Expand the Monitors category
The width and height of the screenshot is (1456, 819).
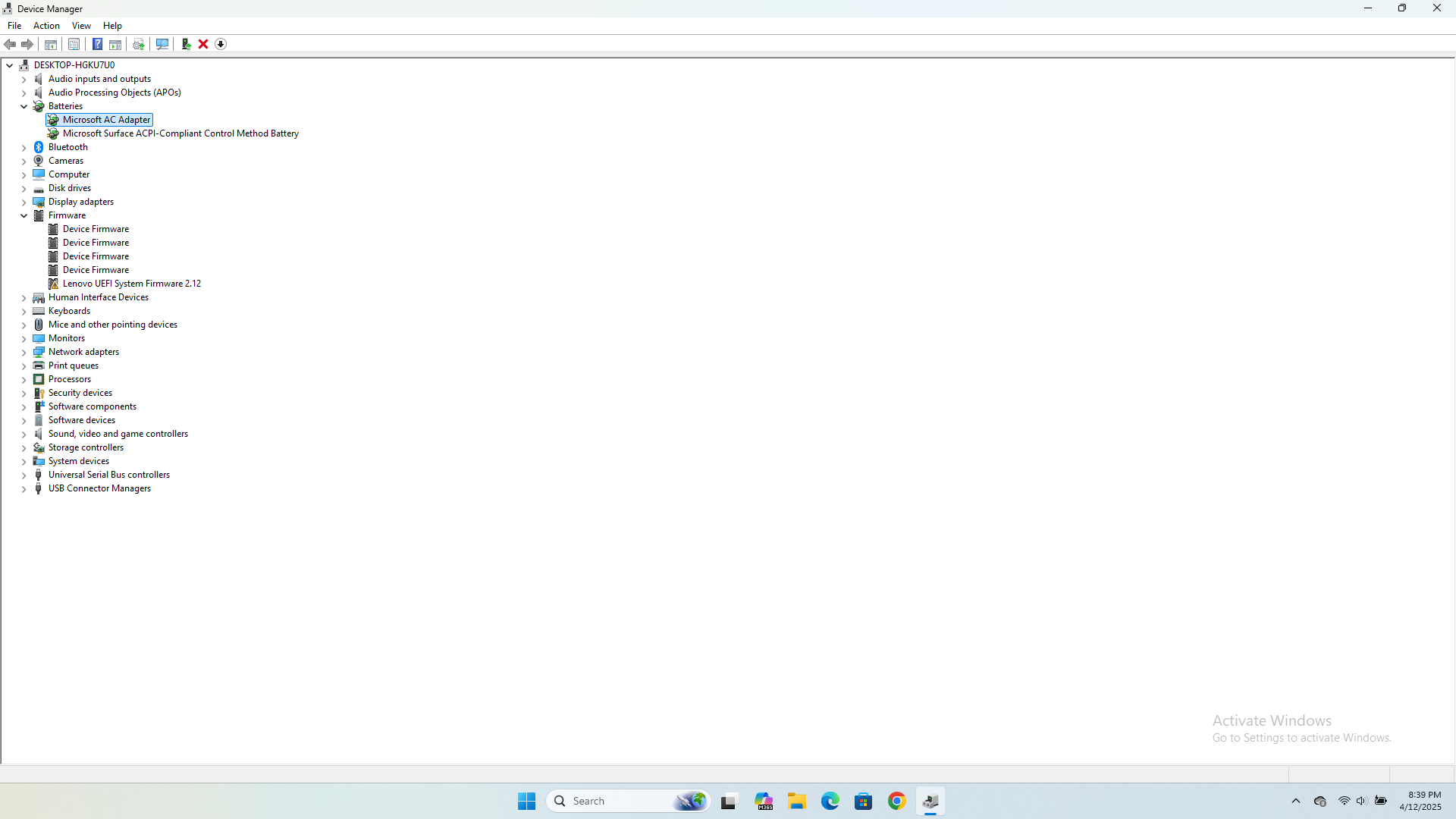pos(24,338)
